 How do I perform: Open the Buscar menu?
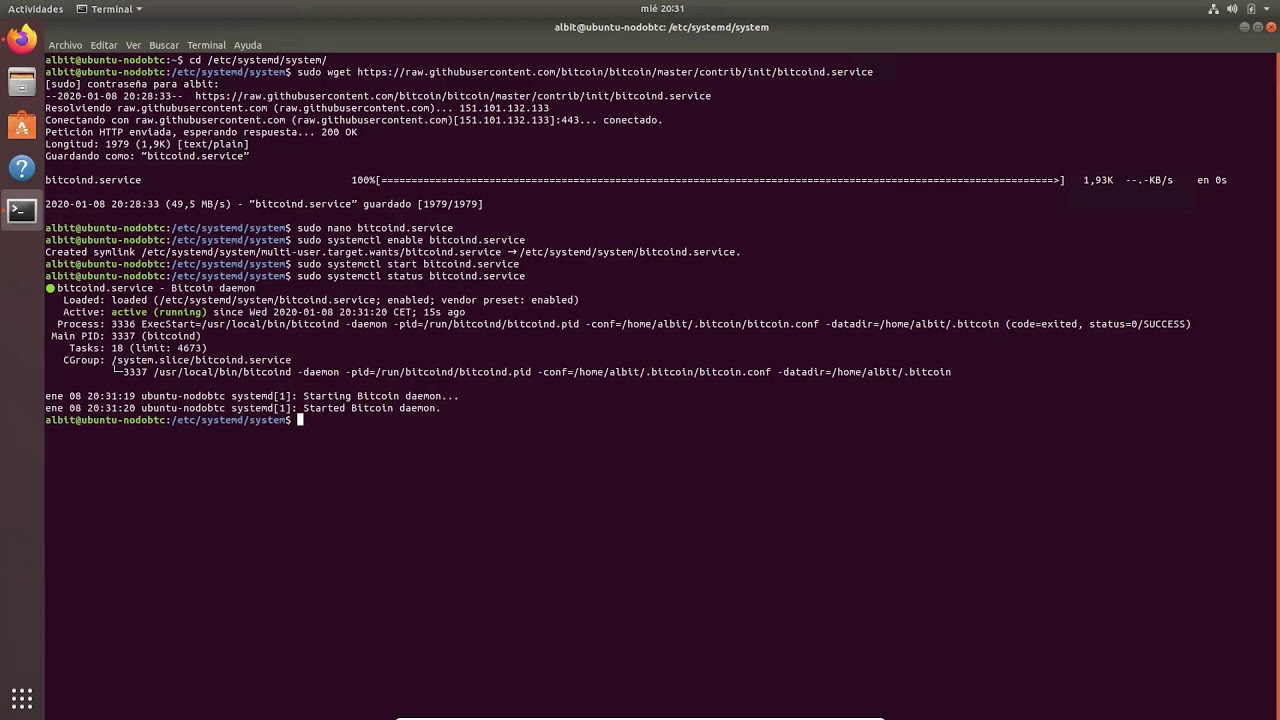coord(164,45)
